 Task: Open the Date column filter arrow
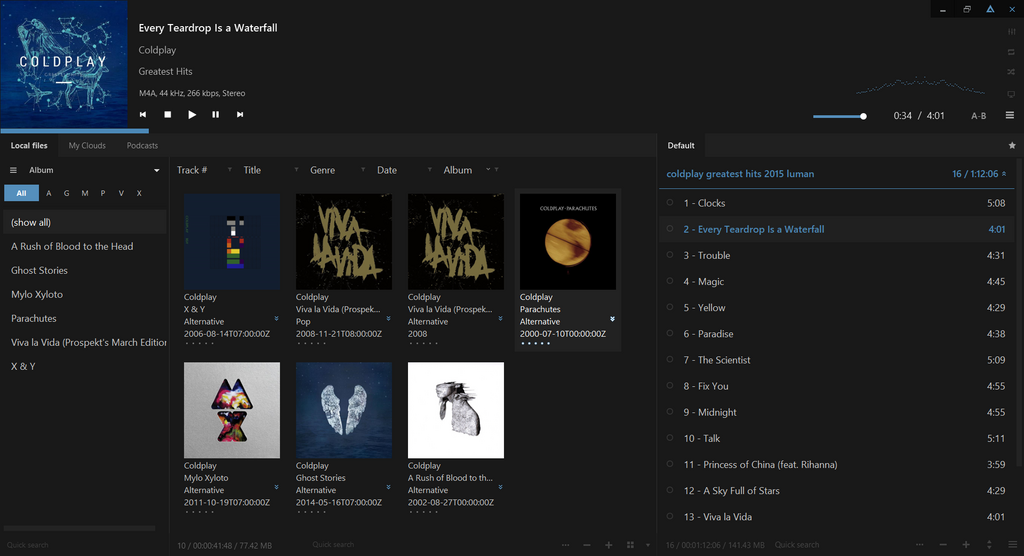click(429, 170)
